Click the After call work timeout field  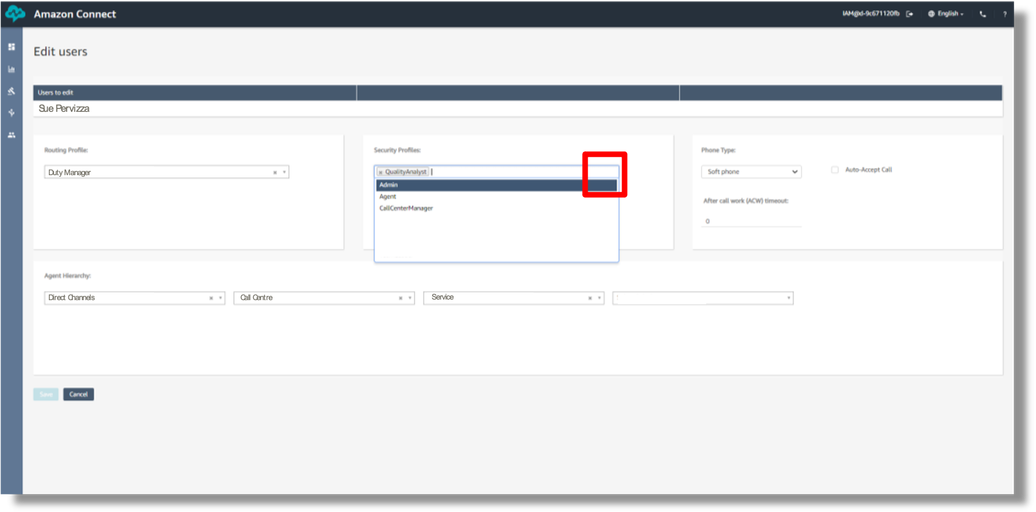coord(751,221)
